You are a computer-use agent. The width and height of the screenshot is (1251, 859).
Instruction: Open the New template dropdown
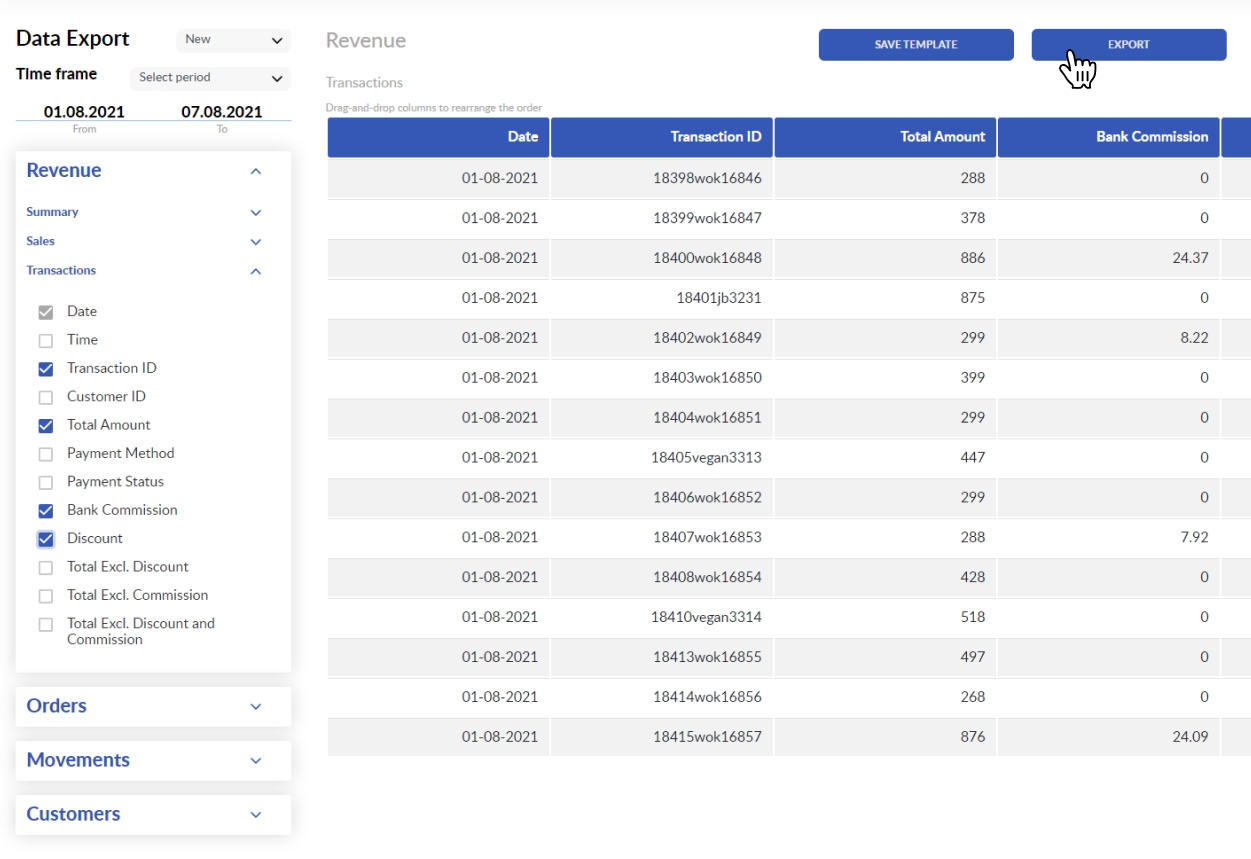[x=233, y=40]
